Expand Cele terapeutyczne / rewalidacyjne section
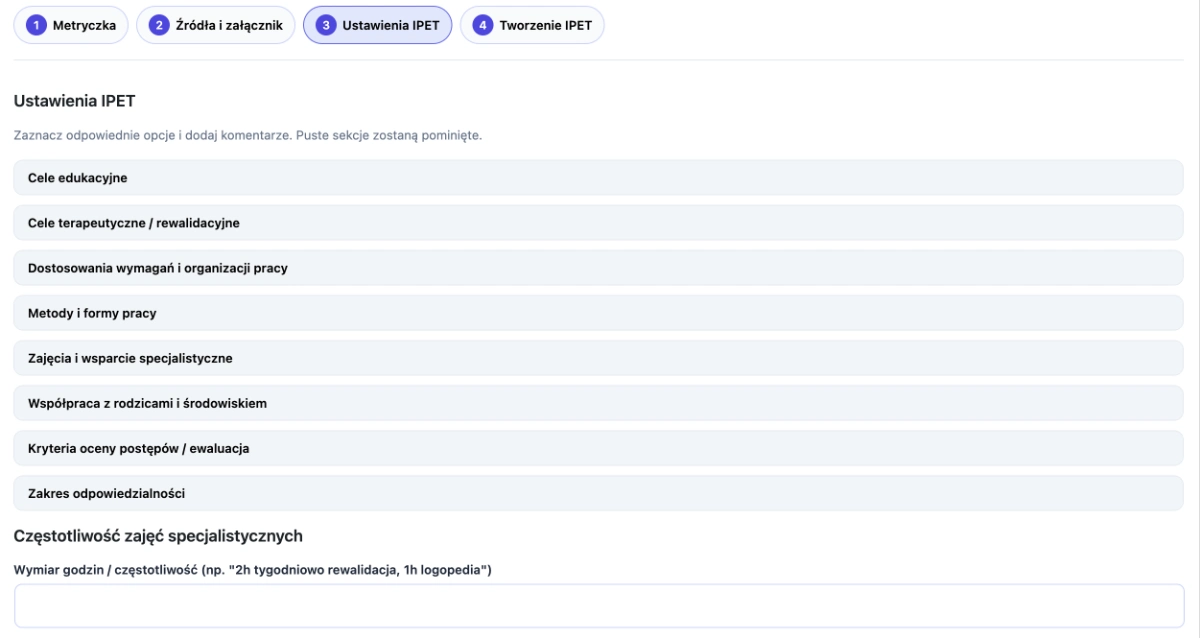Image resolution: width=1200 pixels, height=638 pixels. (x=598, y=223)
